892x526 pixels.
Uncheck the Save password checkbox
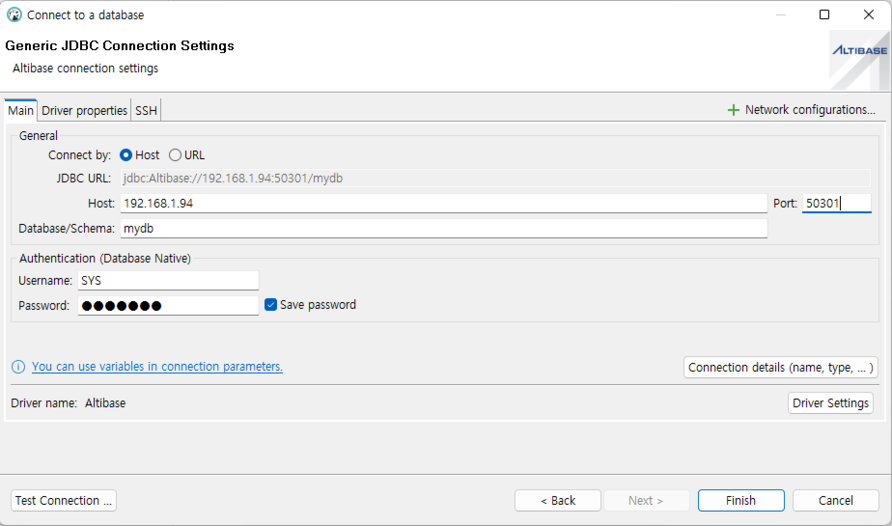click(x=270, y=305)
